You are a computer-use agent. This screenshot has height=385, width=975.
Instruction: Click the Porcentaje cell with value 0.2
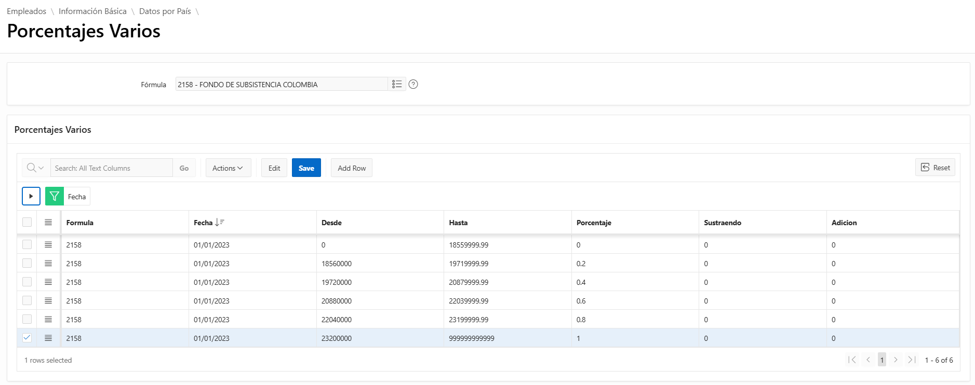635,263
